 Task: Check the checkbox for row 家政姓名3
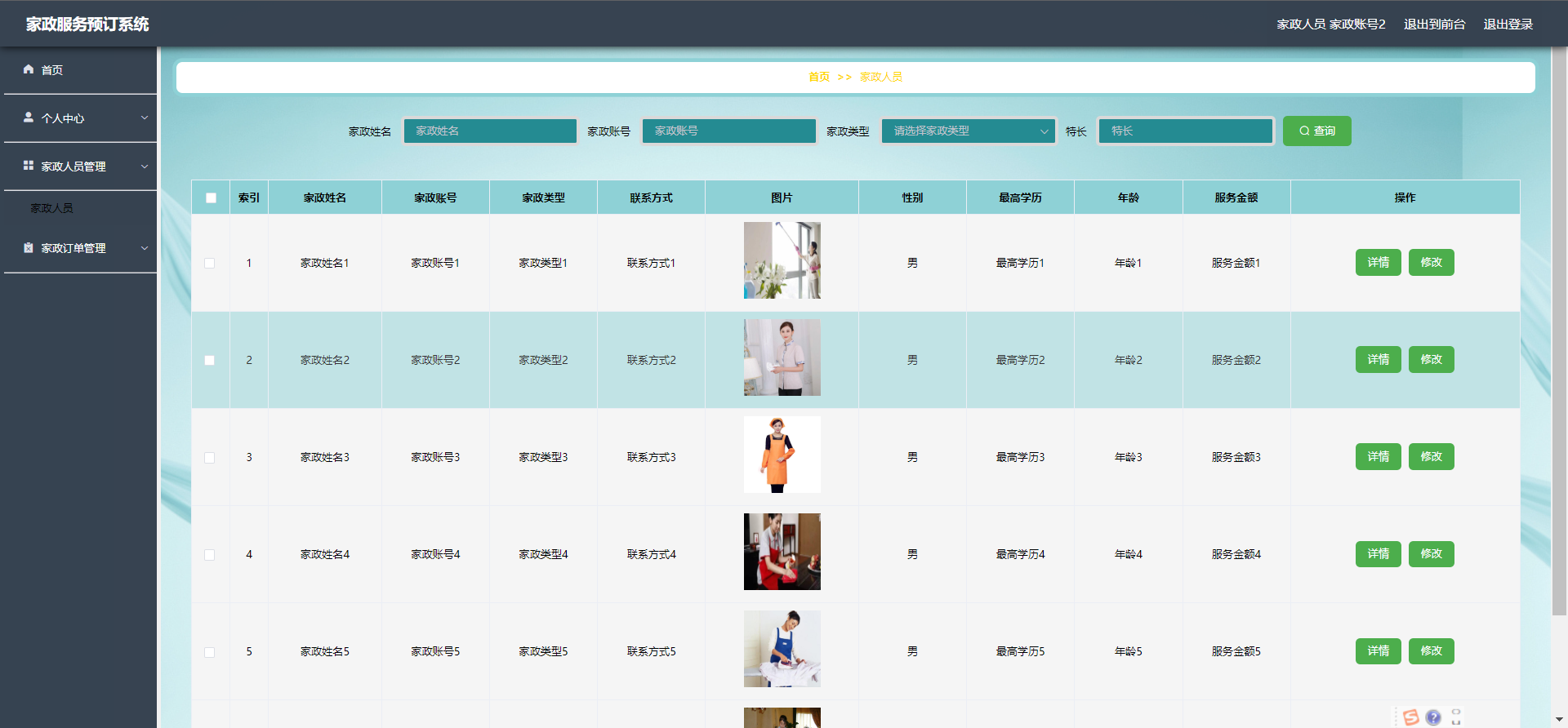pos(210,457)
